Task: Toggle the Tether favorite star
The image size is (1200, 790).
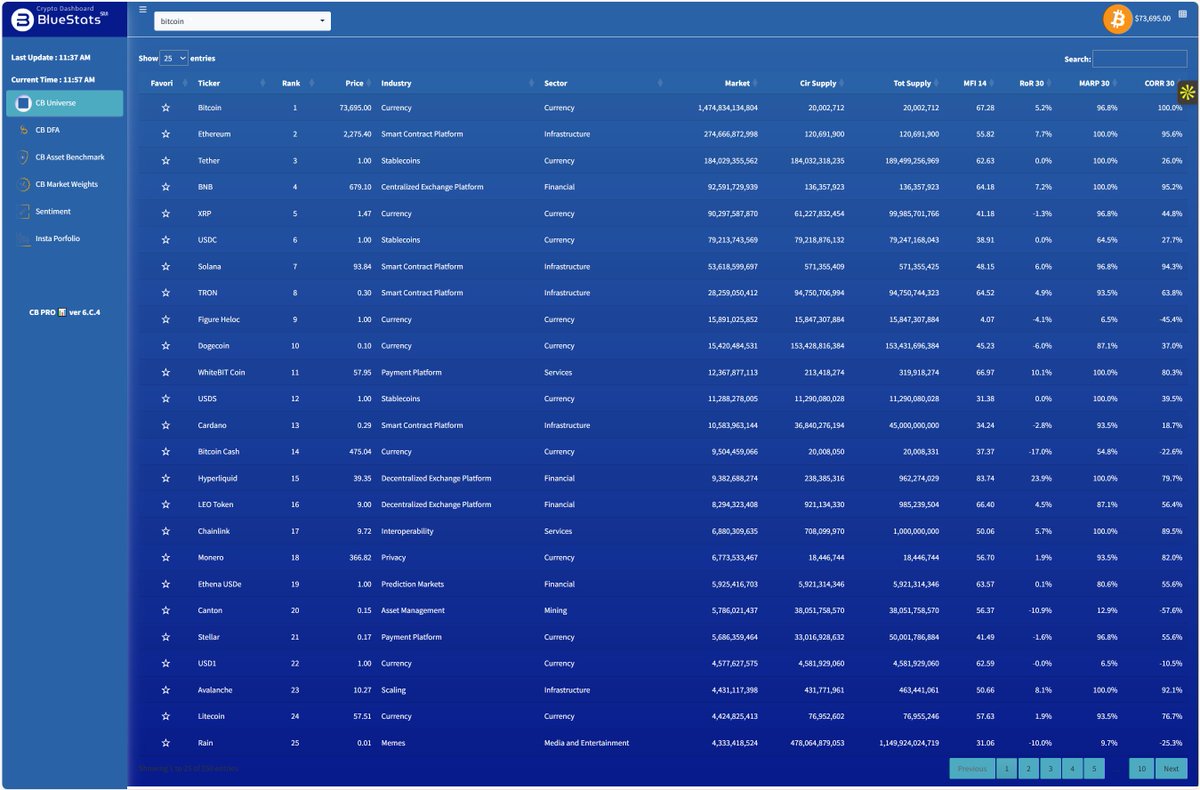Action: [166, 160]
